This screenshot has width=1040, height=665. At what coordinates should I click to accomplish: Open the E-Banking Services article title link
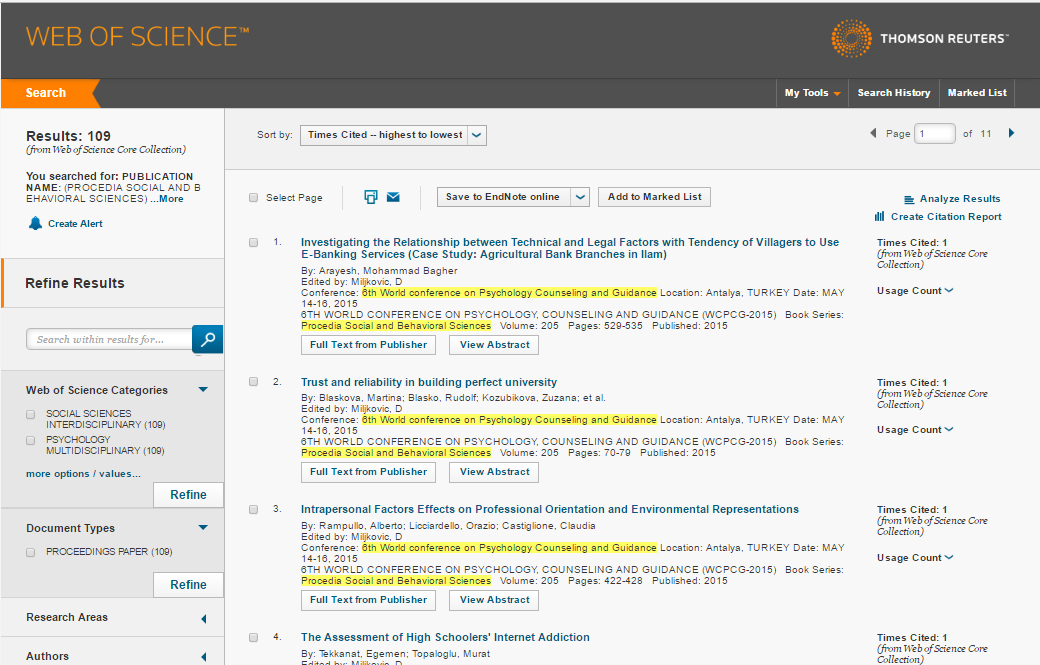point(570,249)
